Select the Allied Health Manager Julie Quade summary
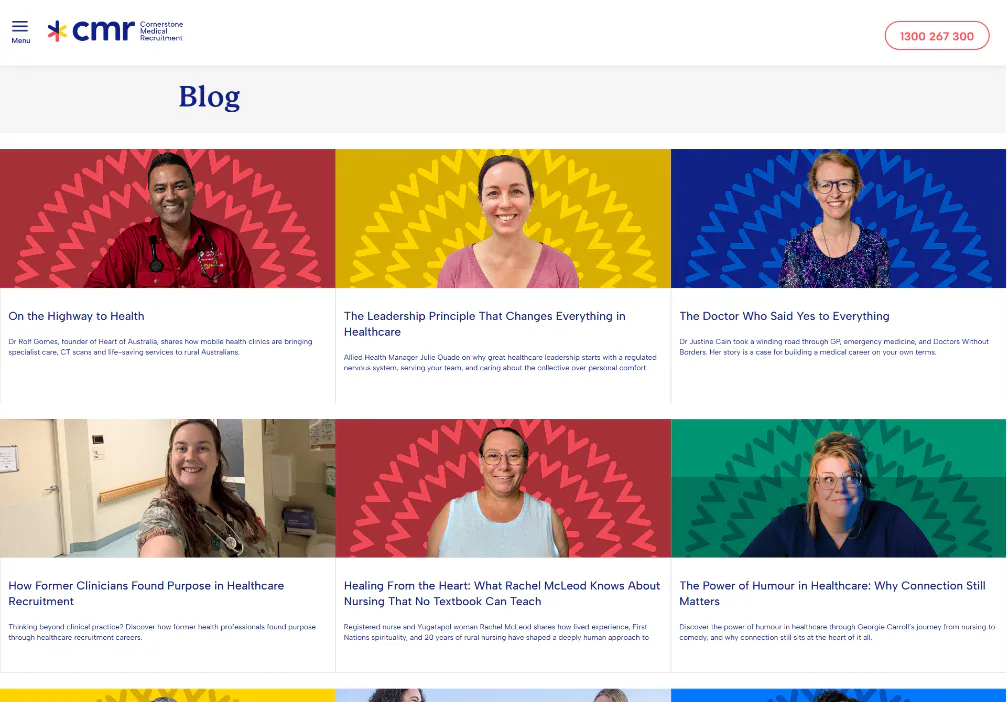This screenshot has height=702, width=1007. [x=500, y=362]
